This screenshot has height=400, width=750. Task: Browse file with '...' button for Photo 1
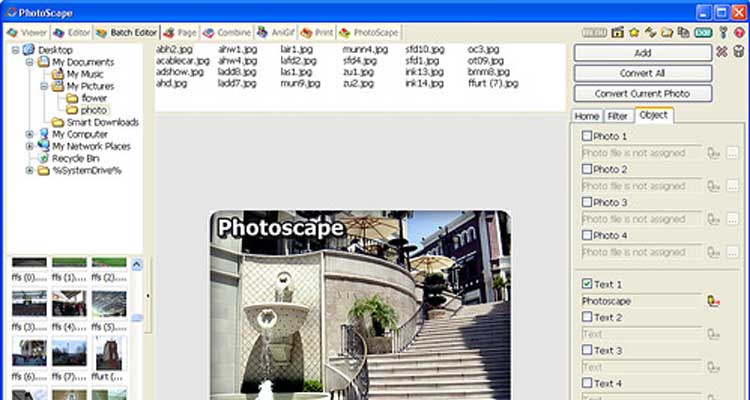732,153
